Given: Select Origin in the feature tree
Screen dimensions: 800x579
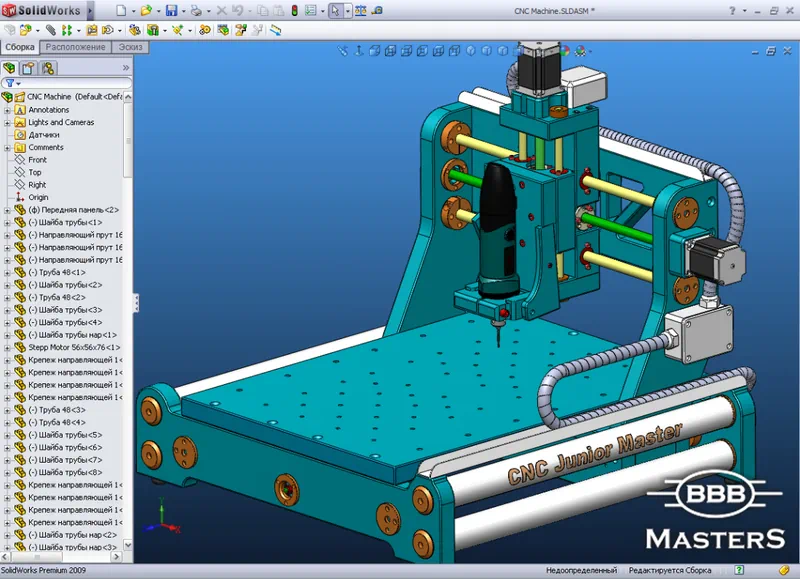Looking at the screenshot, I should point(38,196).
